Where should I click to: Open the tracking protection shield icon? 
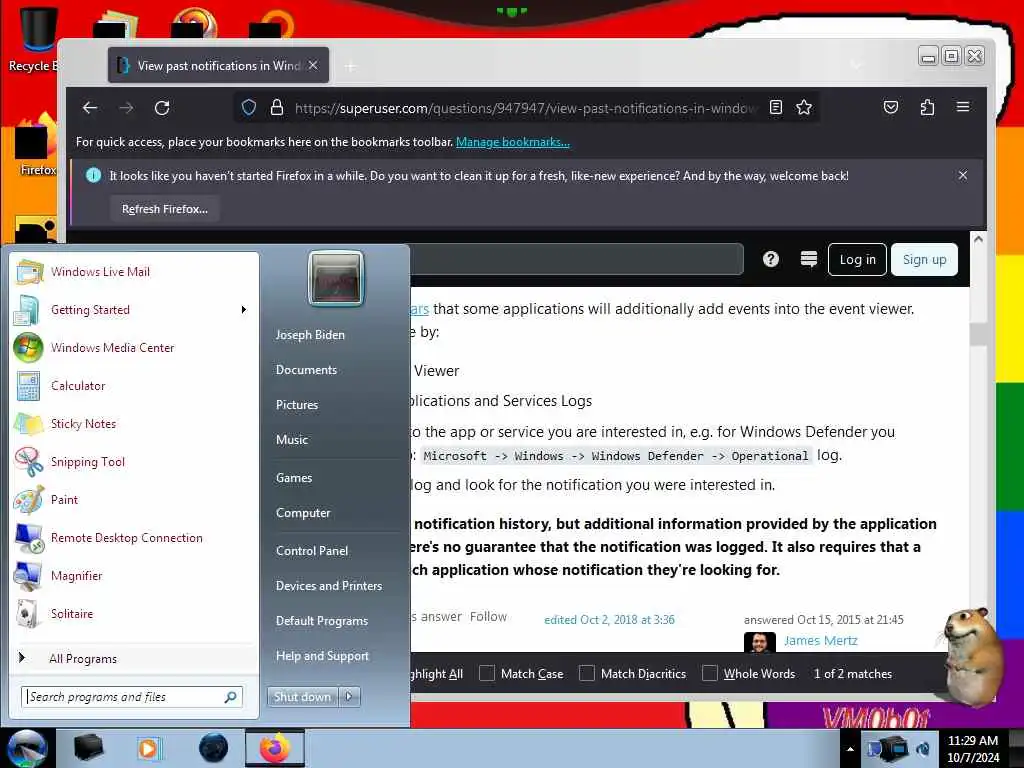tap(249, 108)
